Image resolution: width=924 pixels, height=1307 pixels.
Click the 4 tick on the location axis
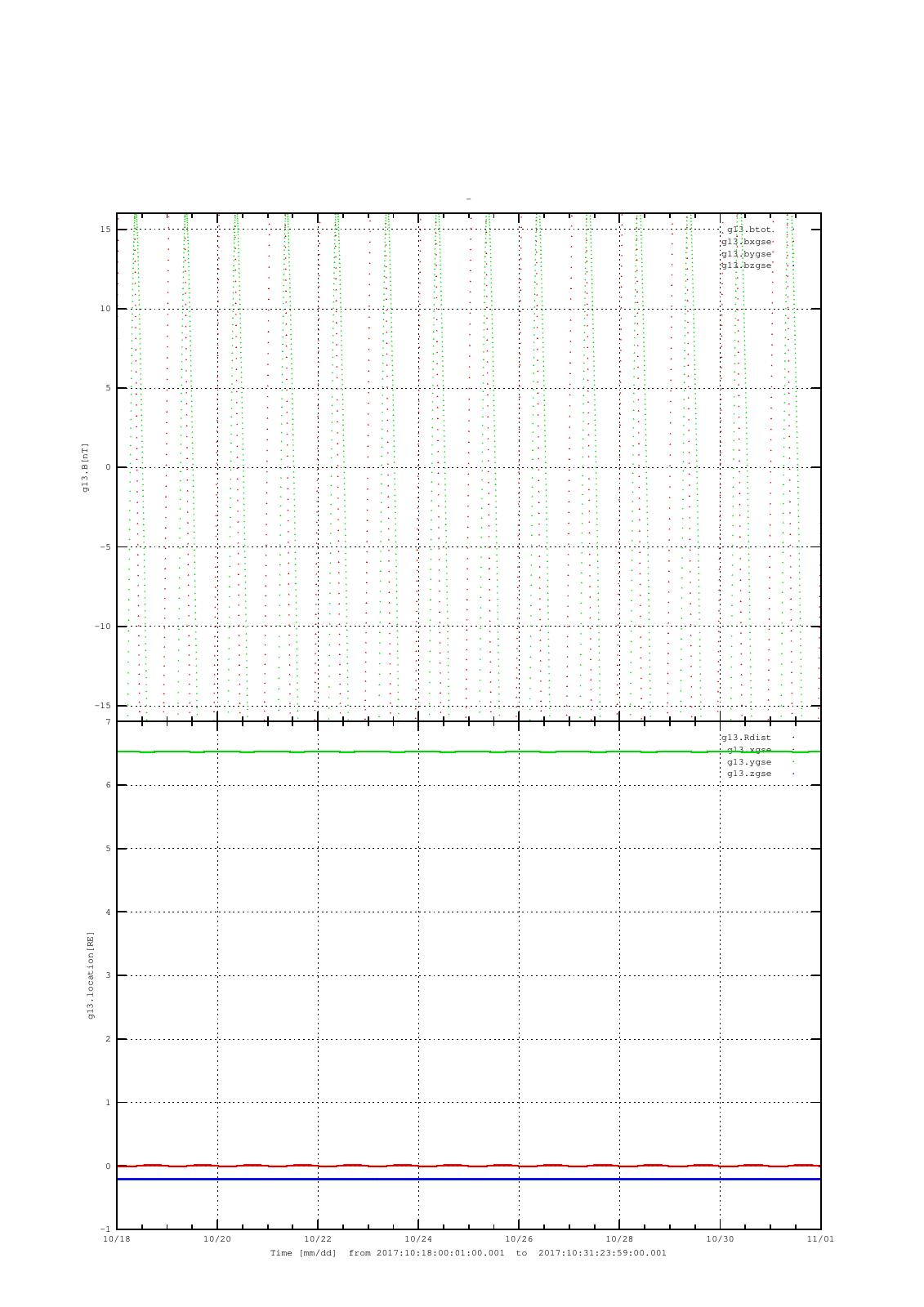click(x=108, y=912)
